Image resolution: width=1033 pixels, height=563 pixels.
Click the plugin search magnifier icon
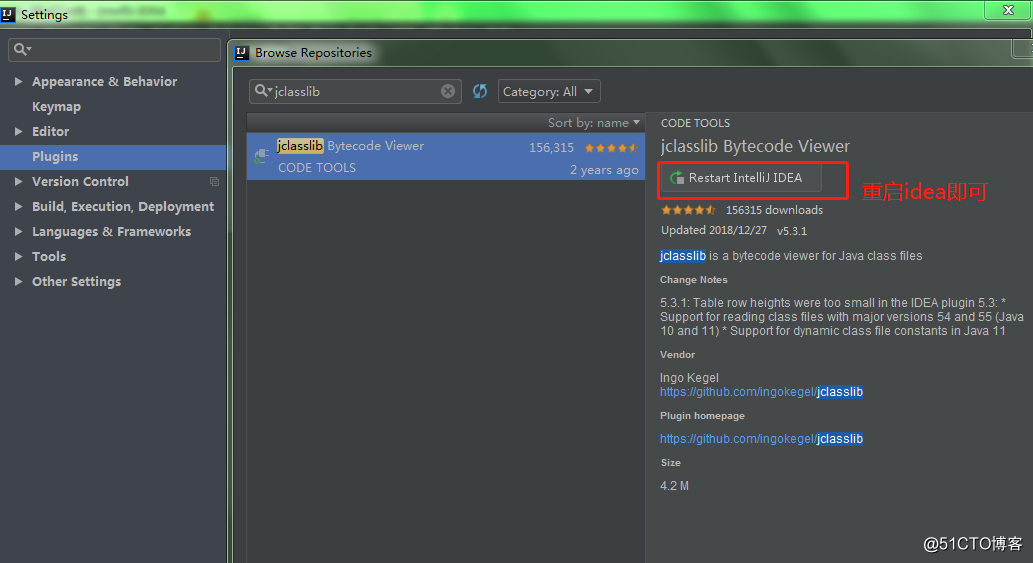tap(263, 91)
